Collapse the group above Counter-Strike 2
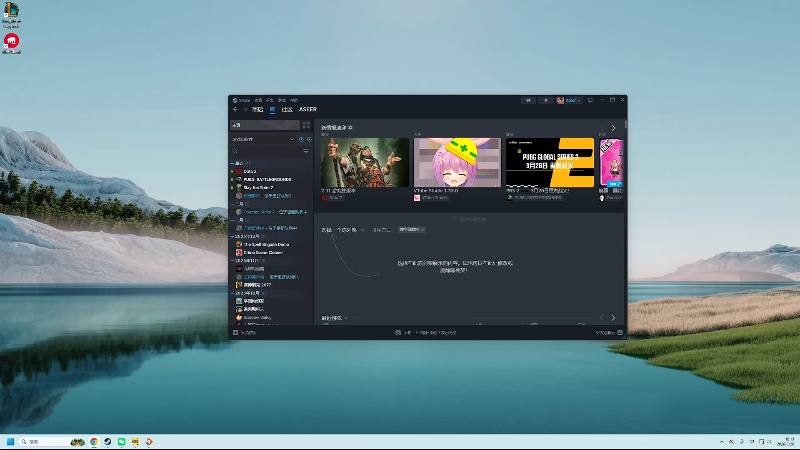This screenshot has height=450, width=800. click(x=232, y=204)
